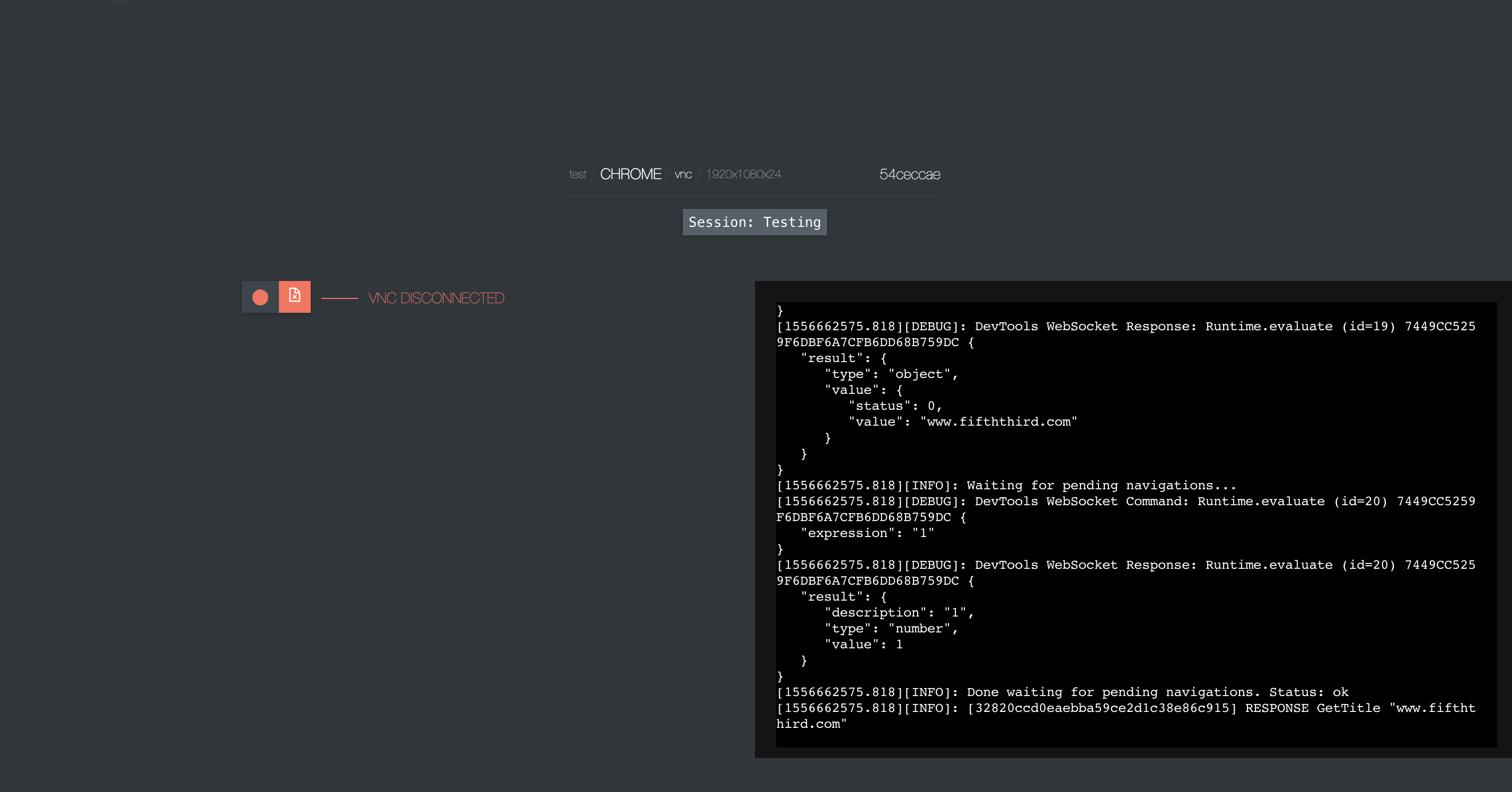Click the '"value": "www.fifththird.com"' log entry
This screenshot has height=792, width=1512.
coord(962,421)
